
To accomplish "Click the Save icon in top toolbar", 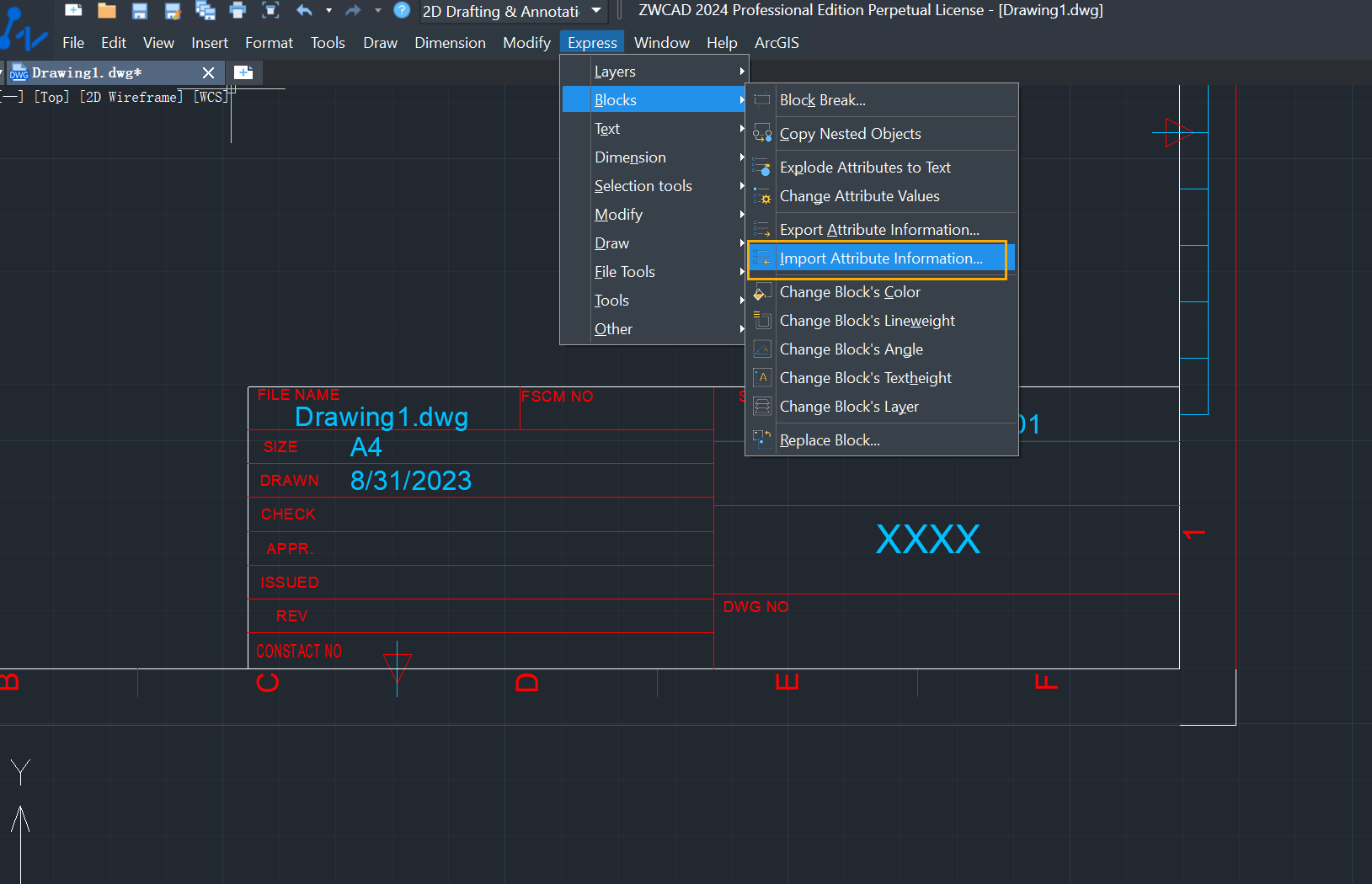I will pos(140,10).
